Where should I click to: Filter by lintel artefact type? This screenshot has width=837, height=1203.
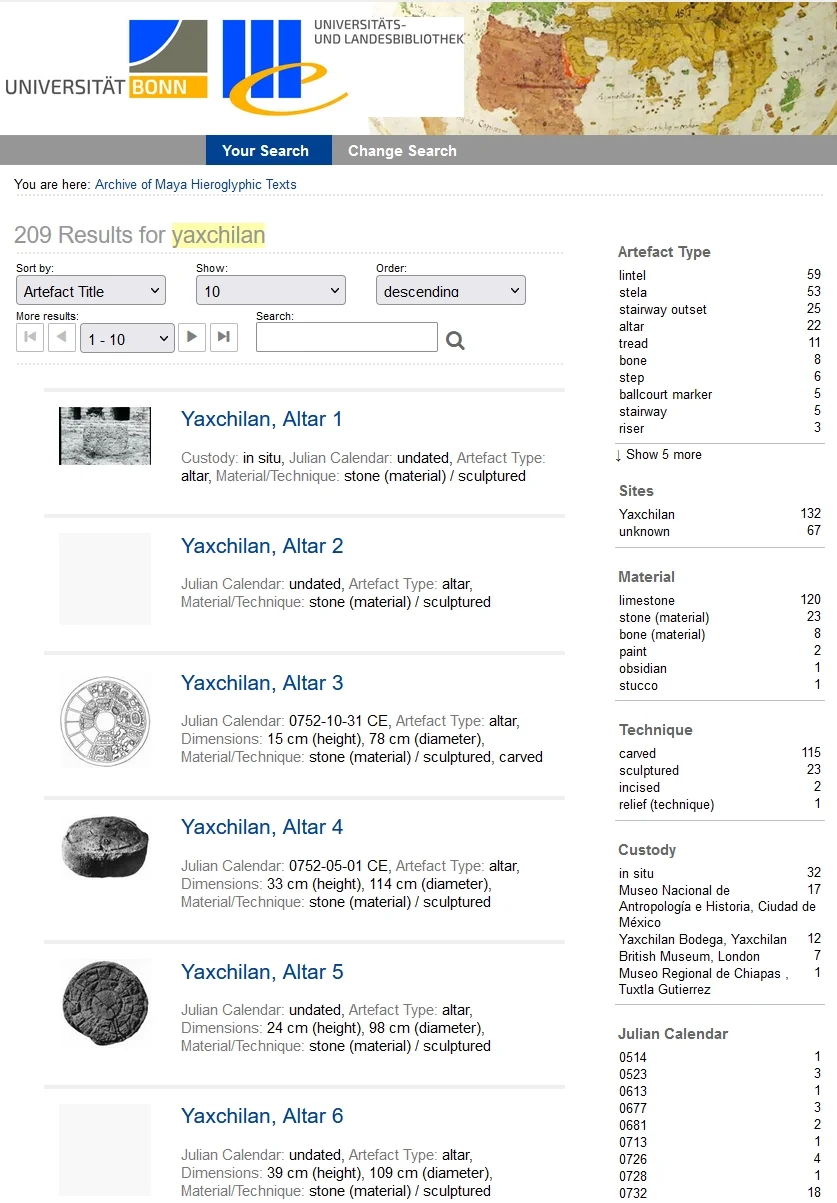[x=632, y=275]
